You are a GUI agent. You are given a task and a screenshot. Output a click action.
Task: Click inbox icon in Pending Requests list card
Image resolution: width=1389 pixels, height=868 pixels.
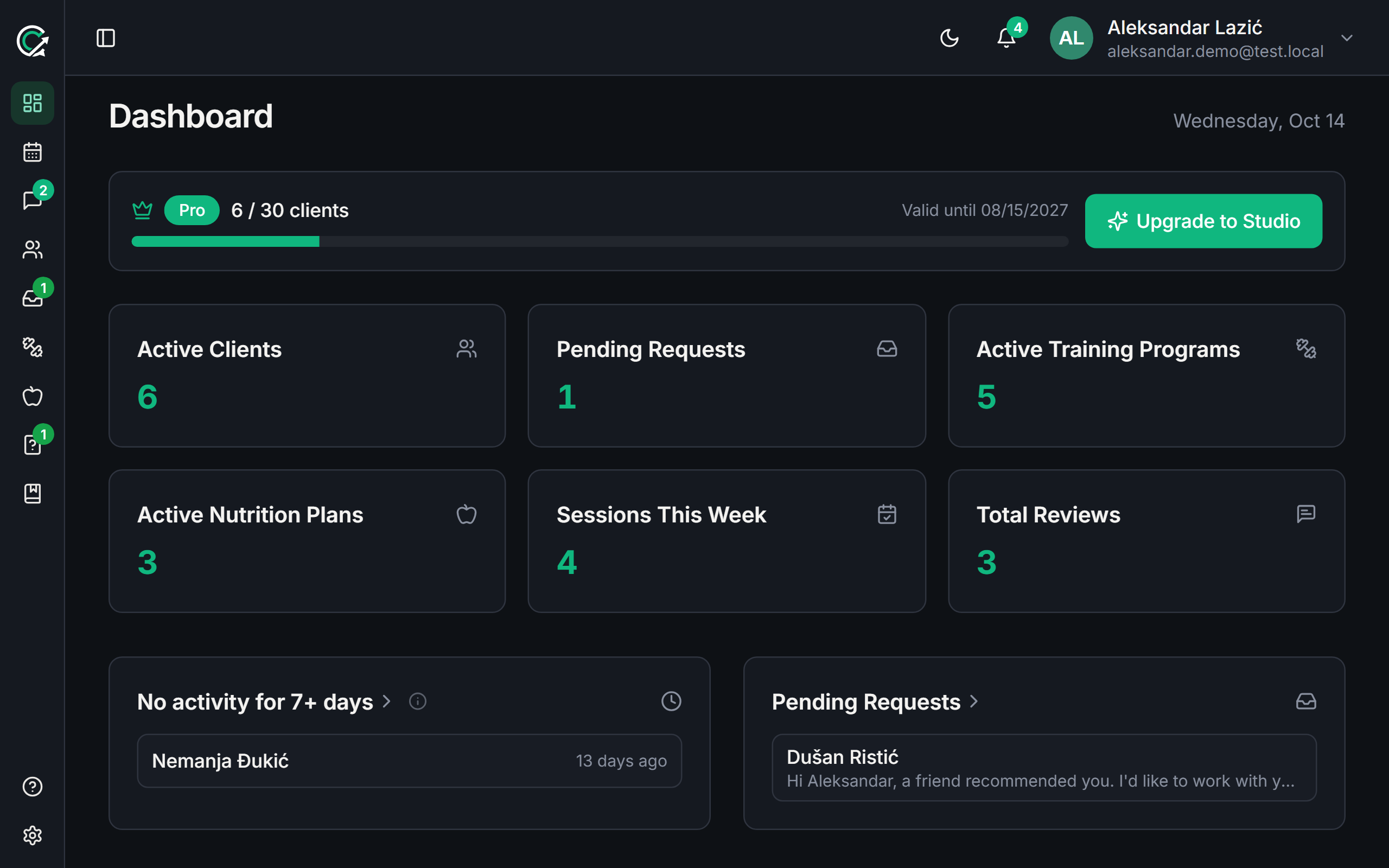click(1306, 701)
